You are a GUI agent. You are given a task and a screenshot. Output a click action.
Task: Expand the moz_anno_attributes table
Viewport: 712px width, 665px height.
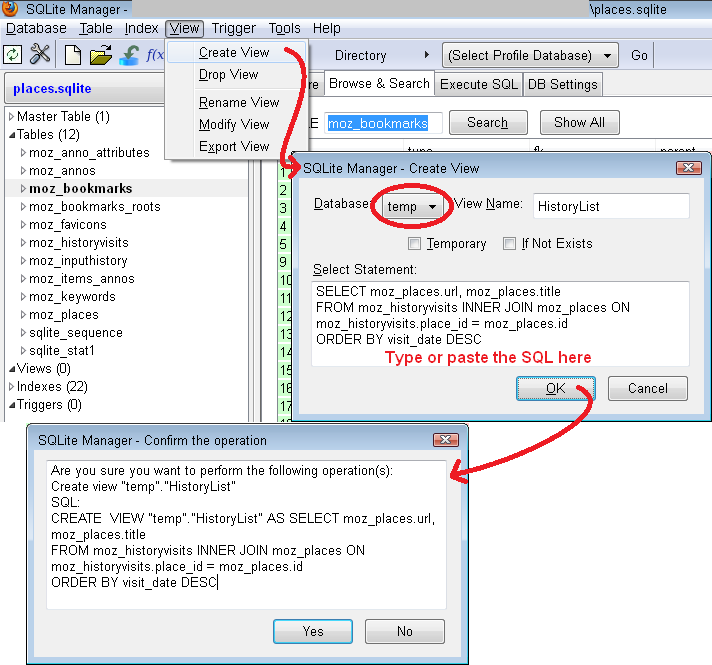coord(23,153)
